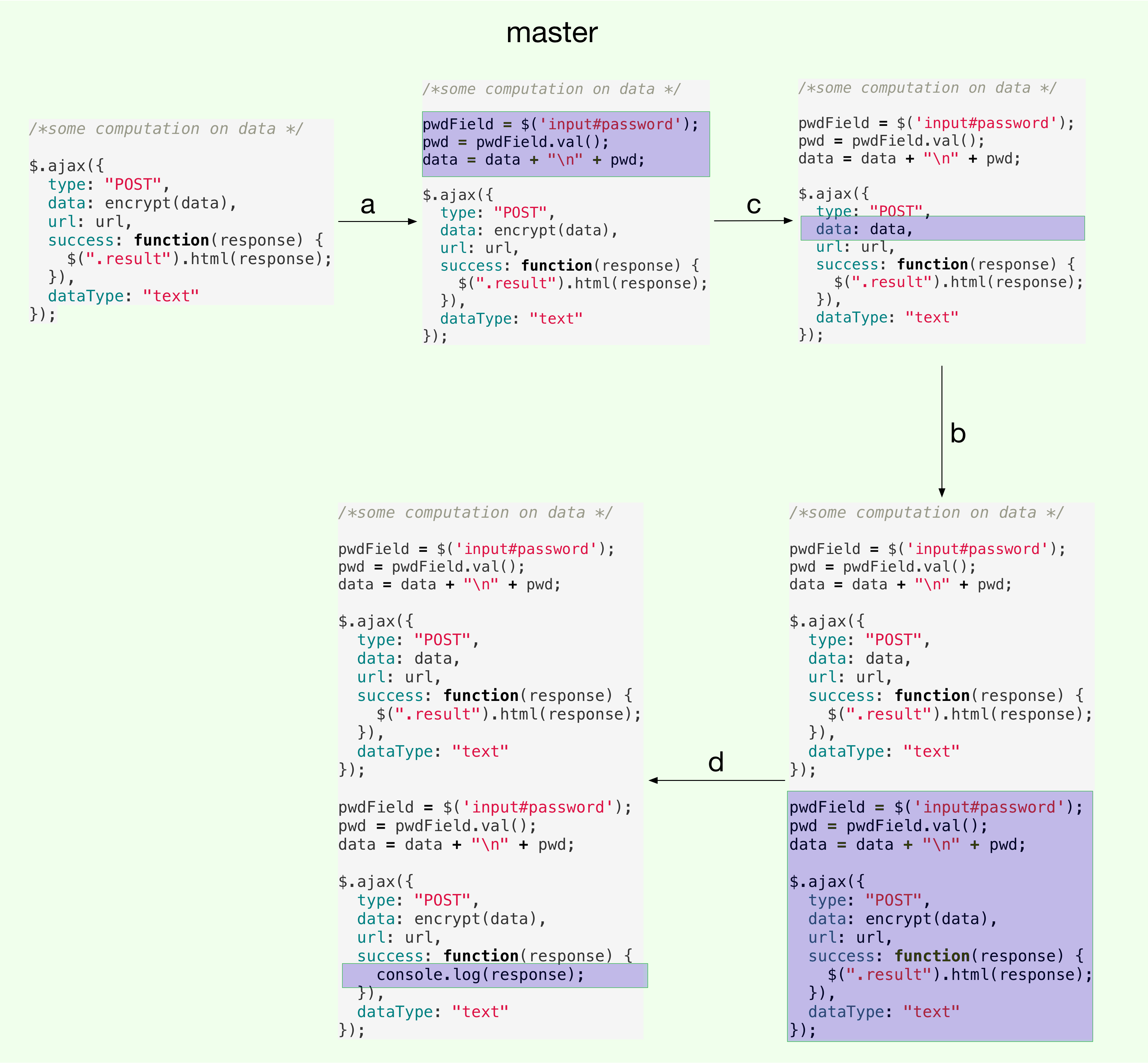Viewport: 1148px width, 1063px height.
Task: Click the bottom-left snippet's comment line
Action: pos(475,512)
